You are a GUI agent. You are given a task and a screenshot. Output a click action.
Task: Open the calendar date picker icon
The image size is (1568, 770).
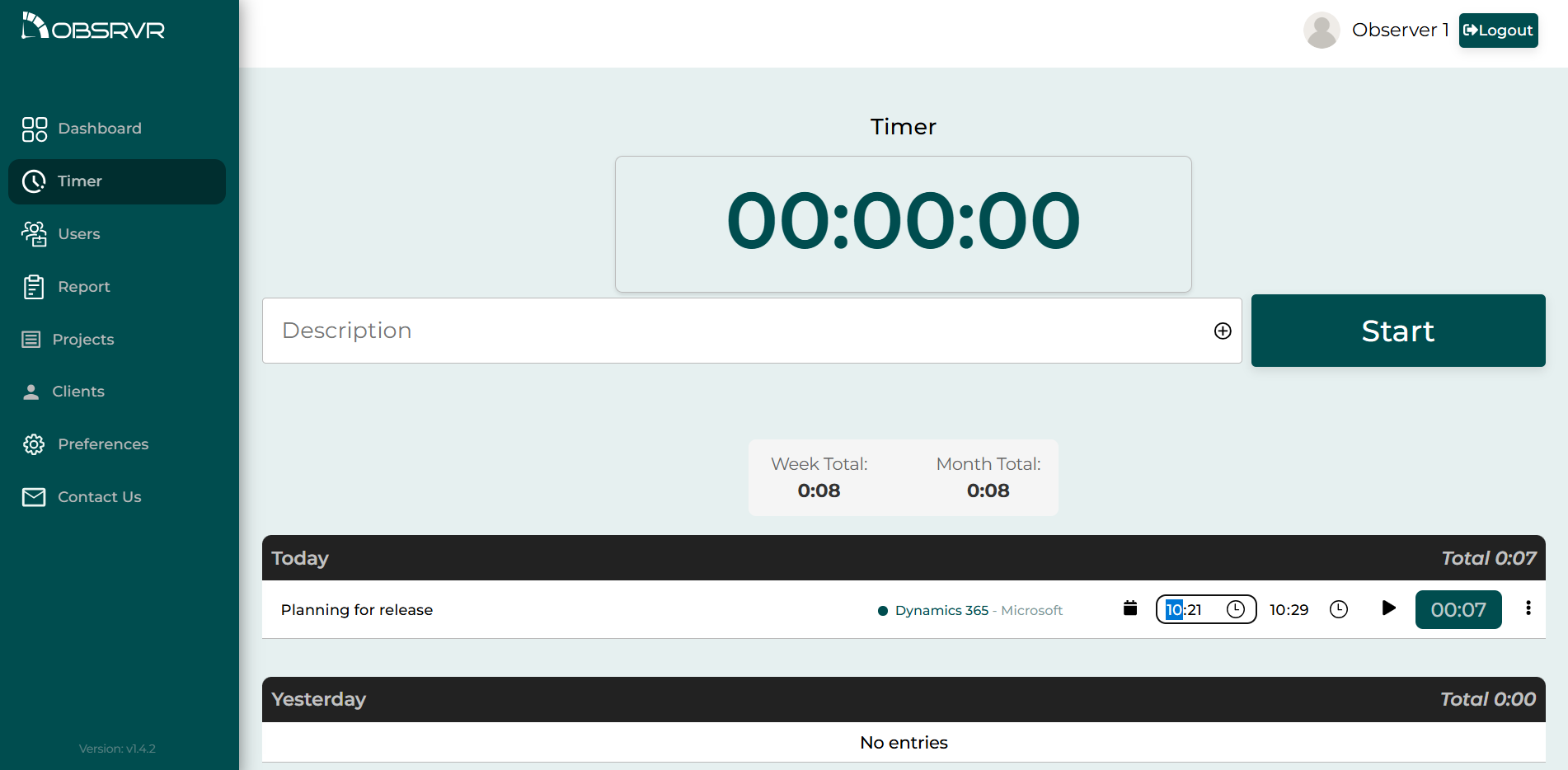click(1130, 608)
